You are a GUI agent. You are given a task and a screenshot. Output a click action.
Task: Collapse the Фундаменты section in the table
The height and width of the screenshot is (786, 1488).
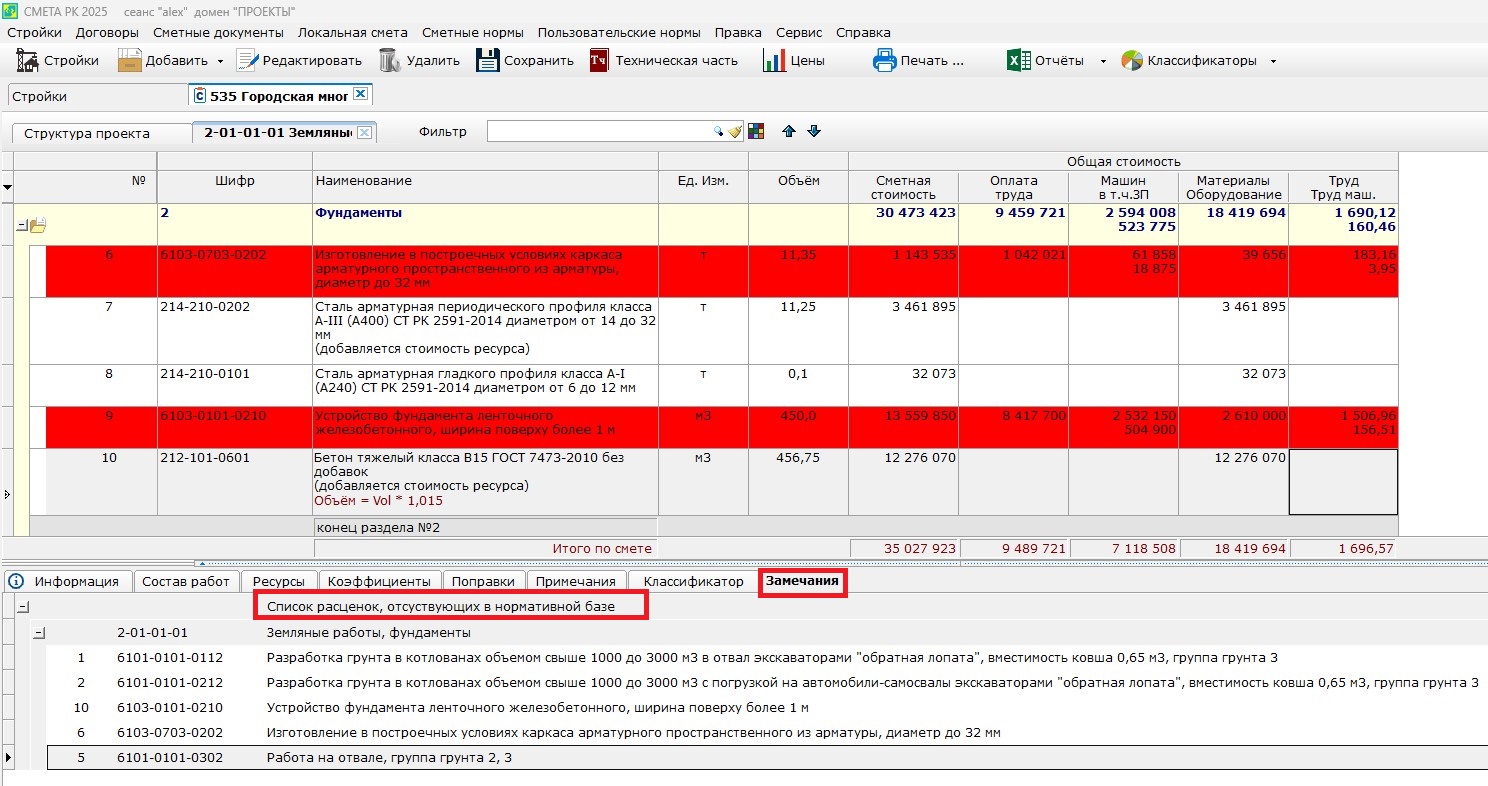(21, 225)
